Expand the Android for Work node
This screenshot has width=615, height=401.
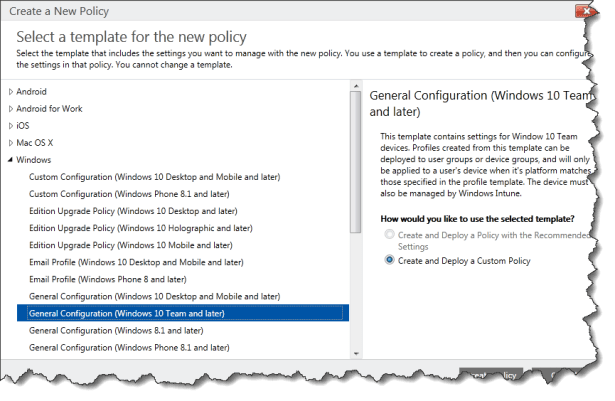click(11, 109)
